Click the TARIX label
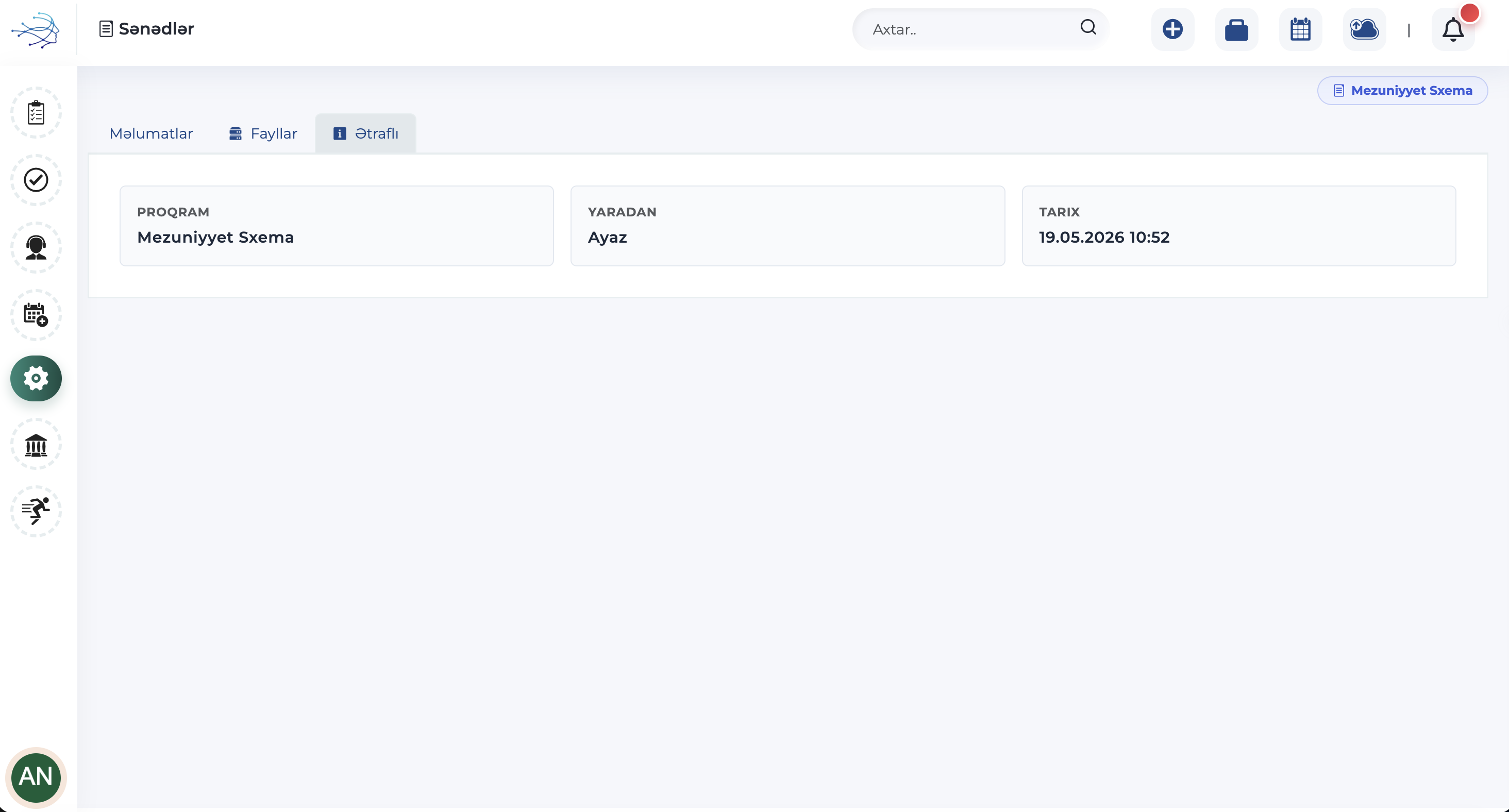This screenshot has height=812, width=1509. point(1059,212)
